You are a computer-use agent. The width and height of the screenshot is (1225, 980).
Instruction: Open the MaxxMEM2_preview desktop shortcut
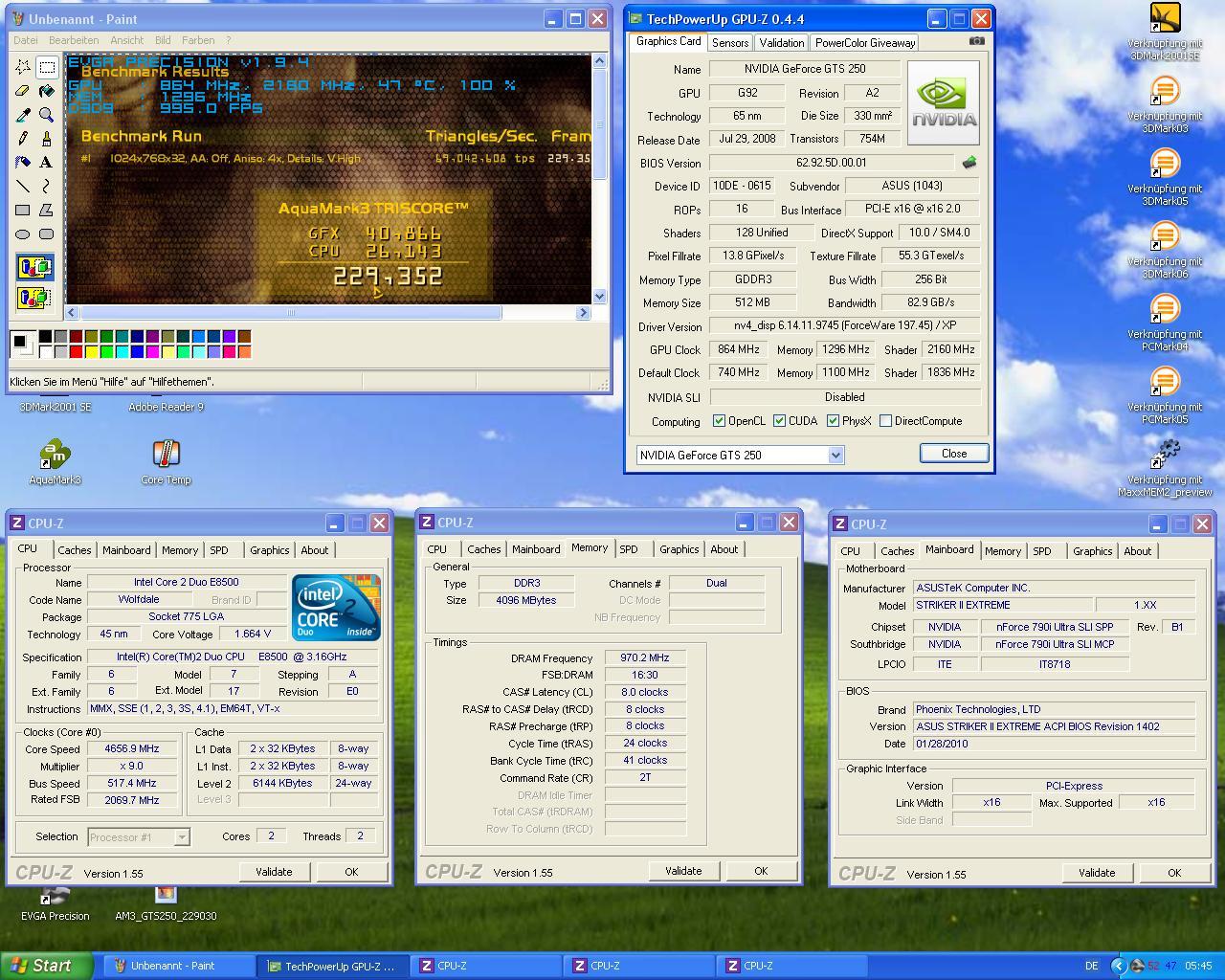click(1165, 469)
